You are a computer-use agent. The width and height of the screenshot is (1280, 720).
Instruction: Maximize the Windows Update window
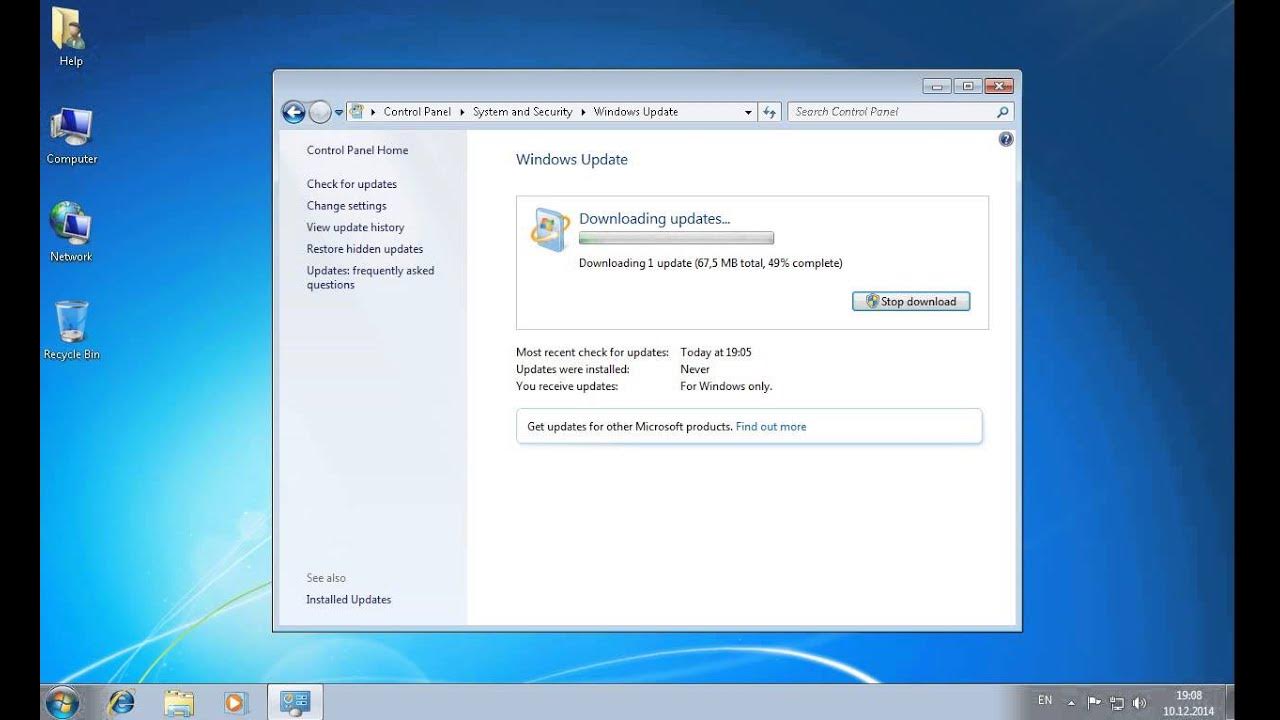click(967, 86)
